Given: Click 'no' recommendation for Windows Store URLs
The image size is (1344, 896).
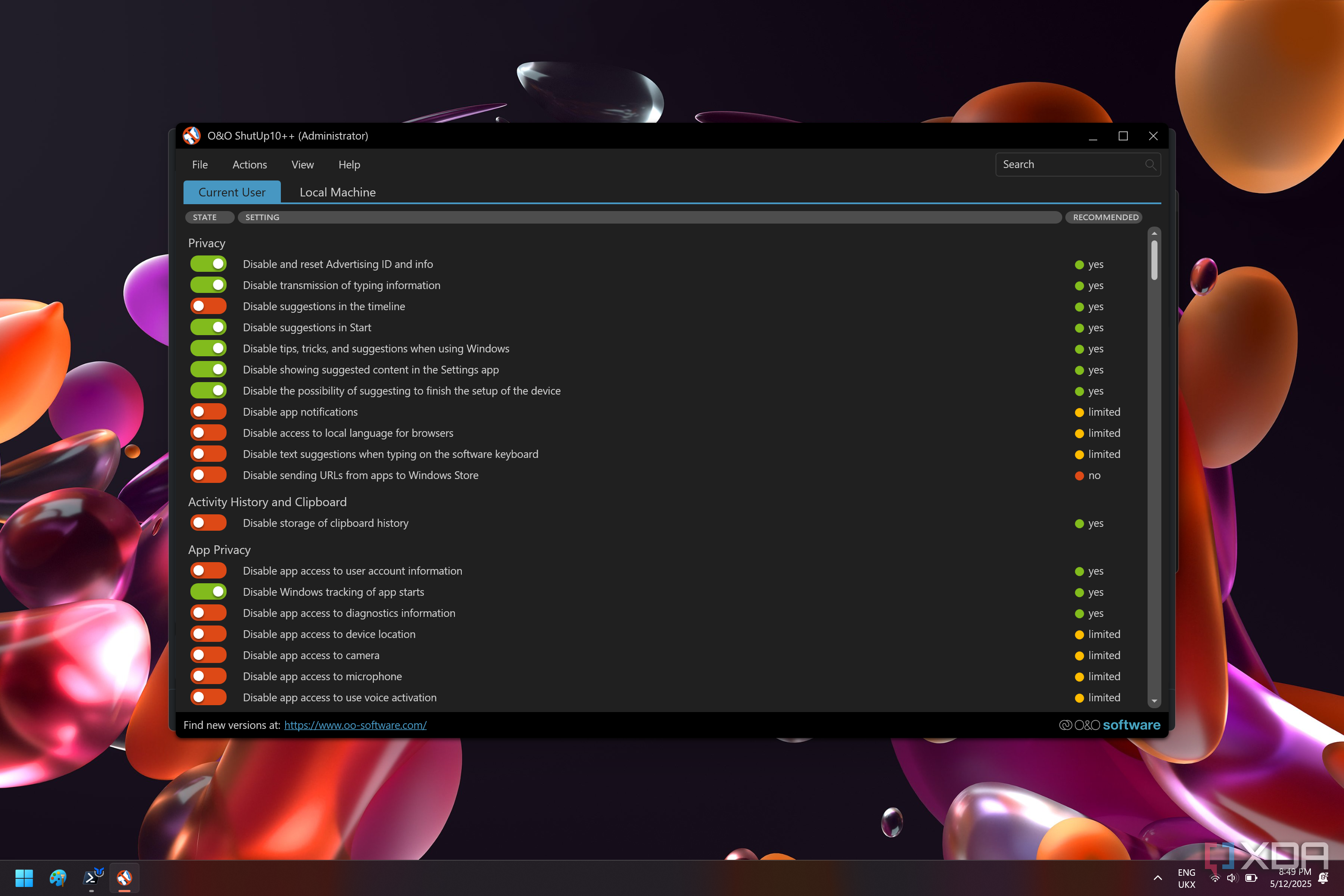Looking at the screenshot, I should (1087, 476).
